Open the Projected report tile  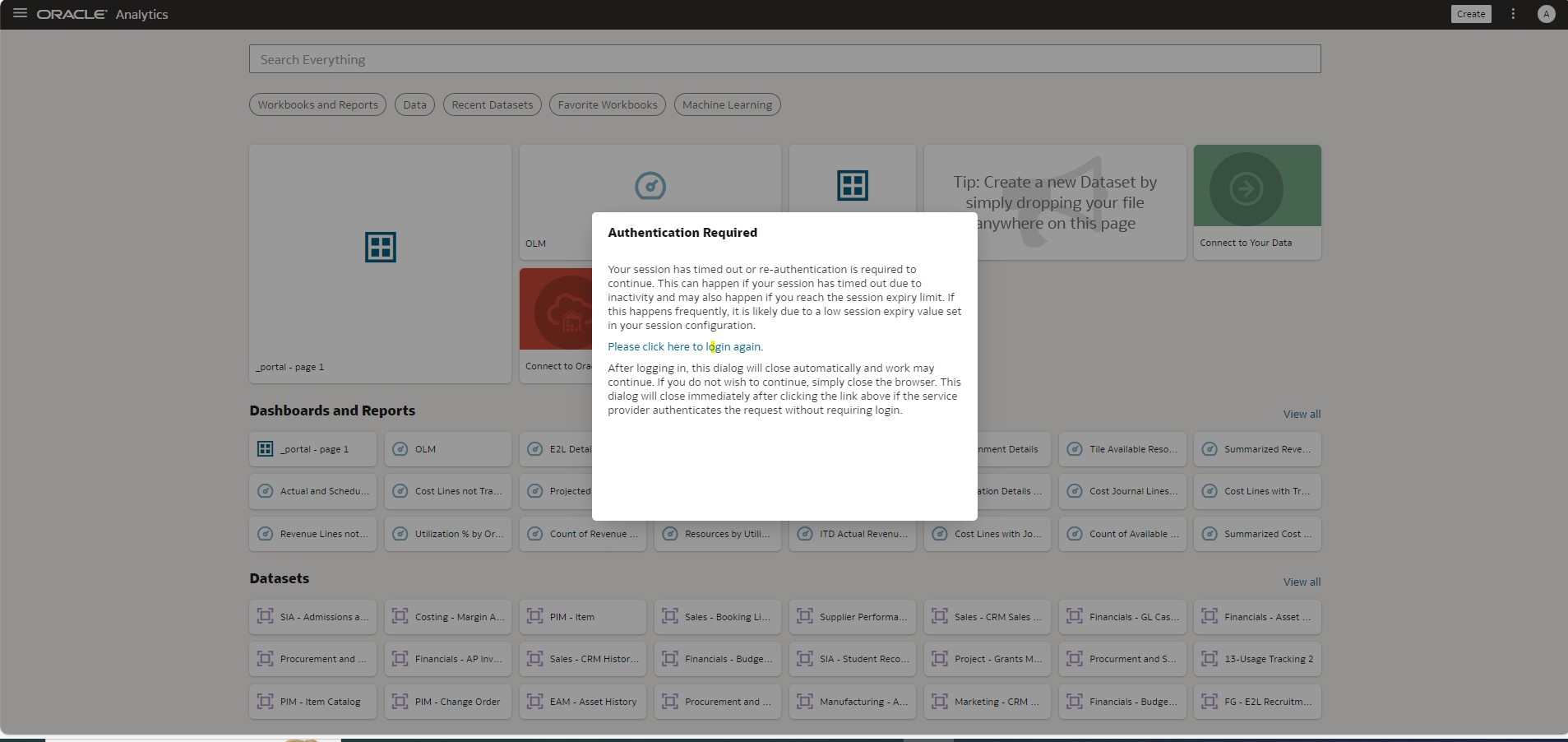556,491
